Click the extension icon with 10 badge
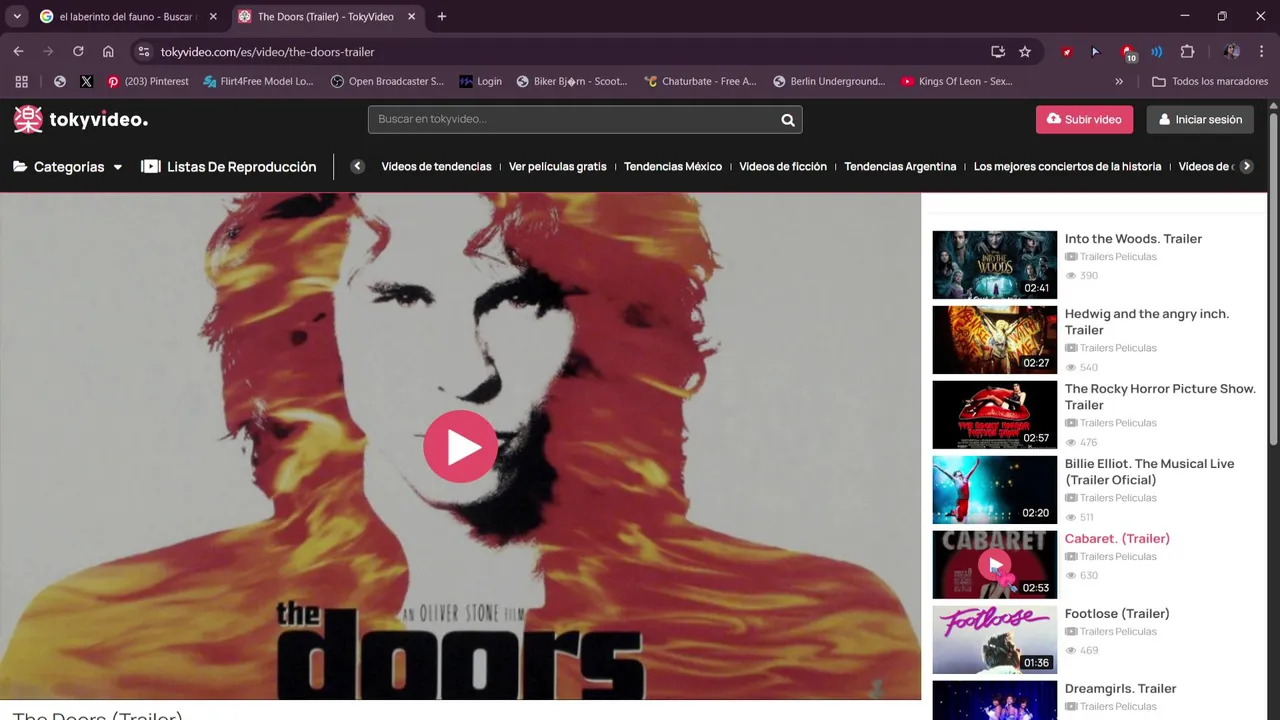 pyautogui.click(x=1128, y=52)
